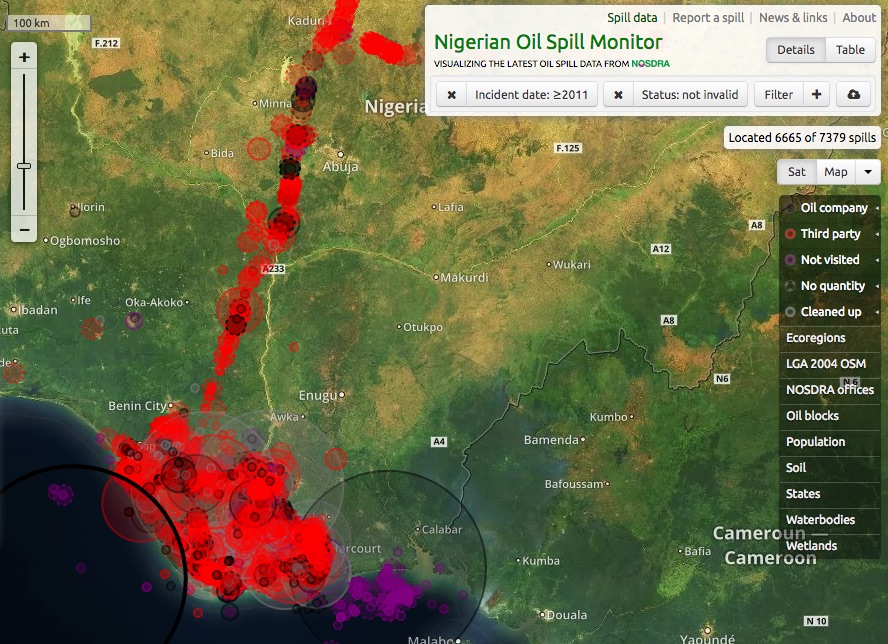888x644 pixels.
Task: Open the base layer dropdown arrow beside Map
Action: [868, 172]
